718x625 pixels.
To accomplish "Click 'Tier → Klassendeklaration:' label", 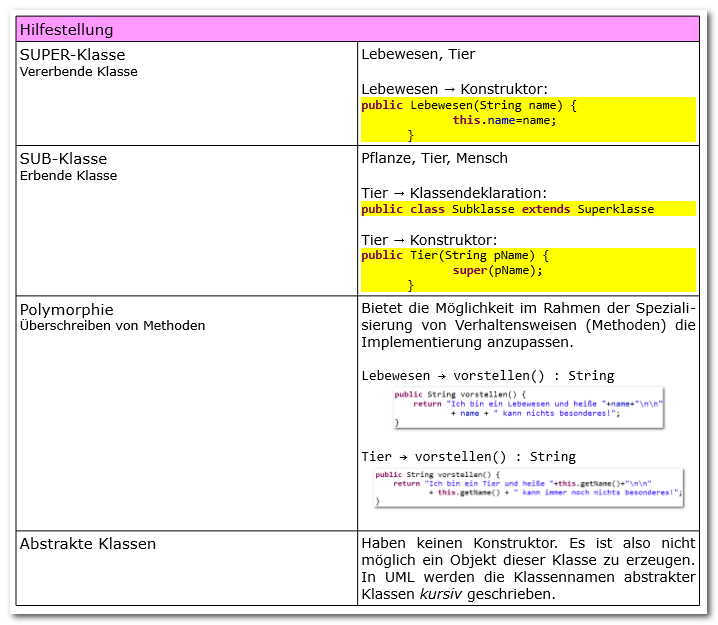I will 454,193.
